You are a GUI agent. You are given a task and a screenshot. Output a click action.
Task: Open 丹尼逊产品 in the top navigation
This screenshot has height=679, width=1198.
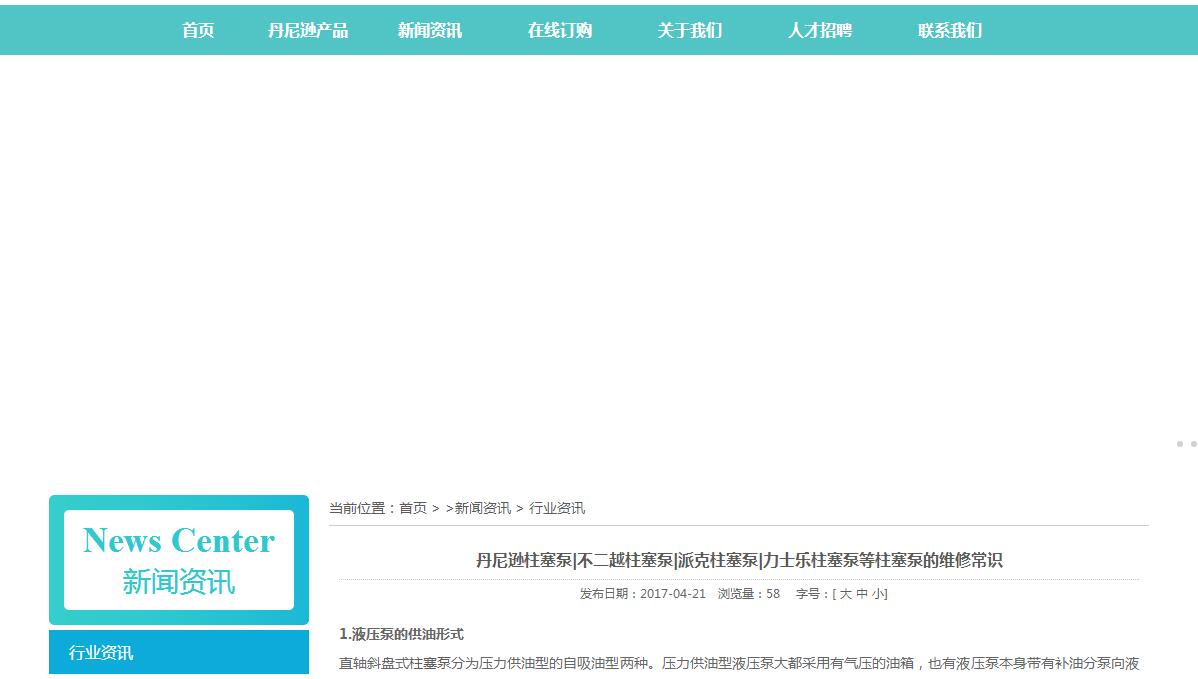308,31
